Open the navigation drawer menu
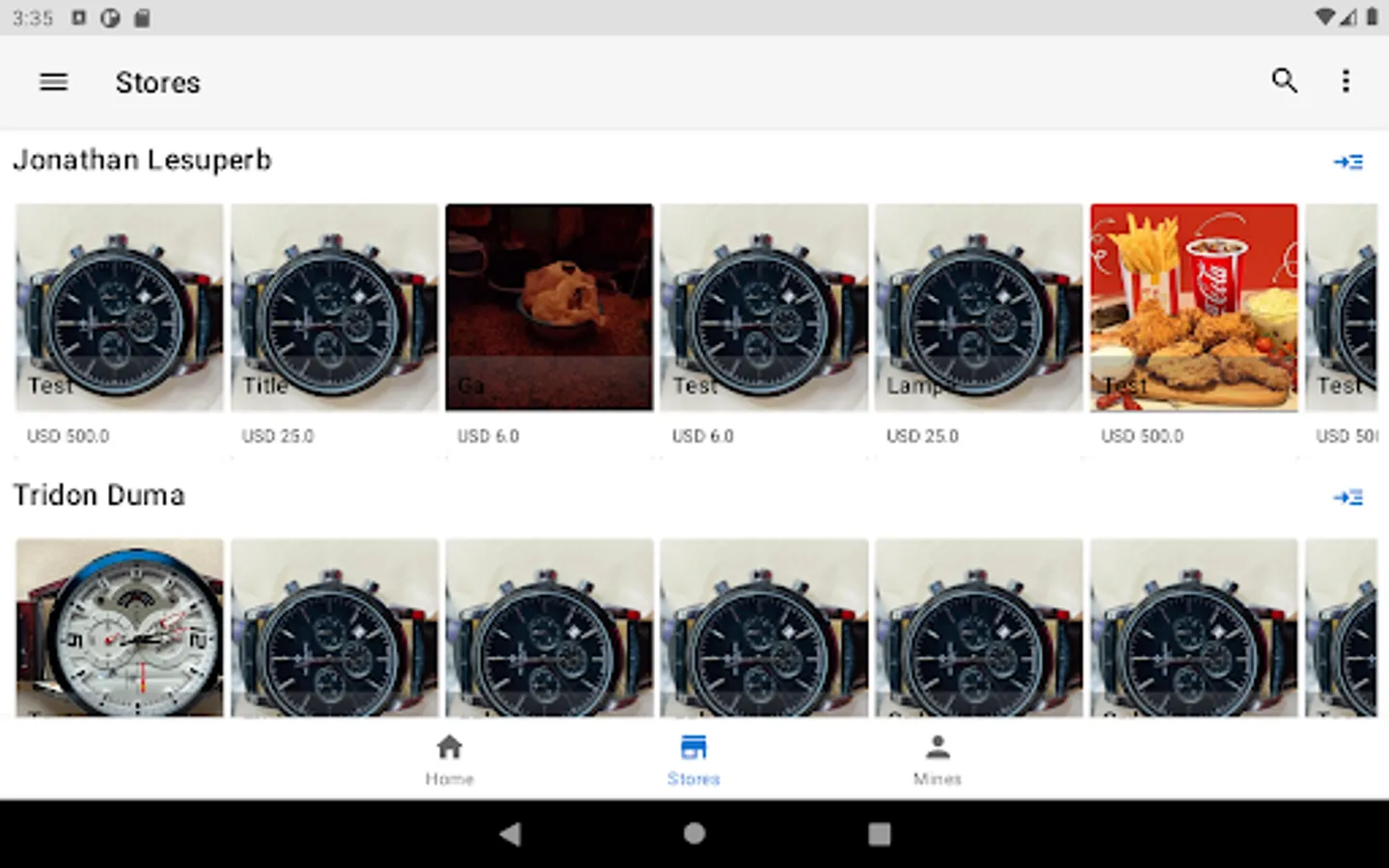 point(53,82)
